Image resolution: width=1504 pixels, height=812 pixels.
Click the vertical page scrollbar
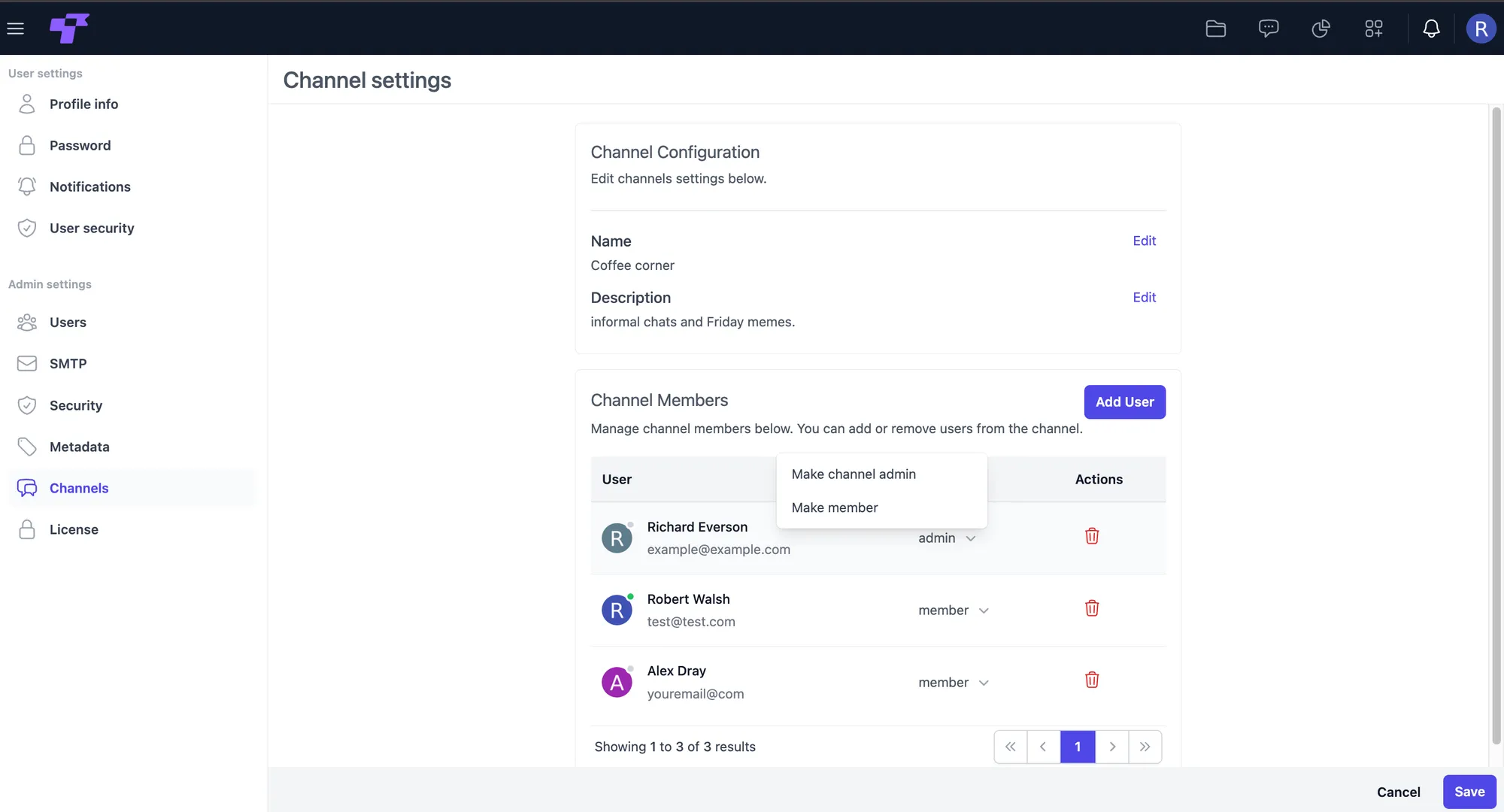tap(1496, 425)
